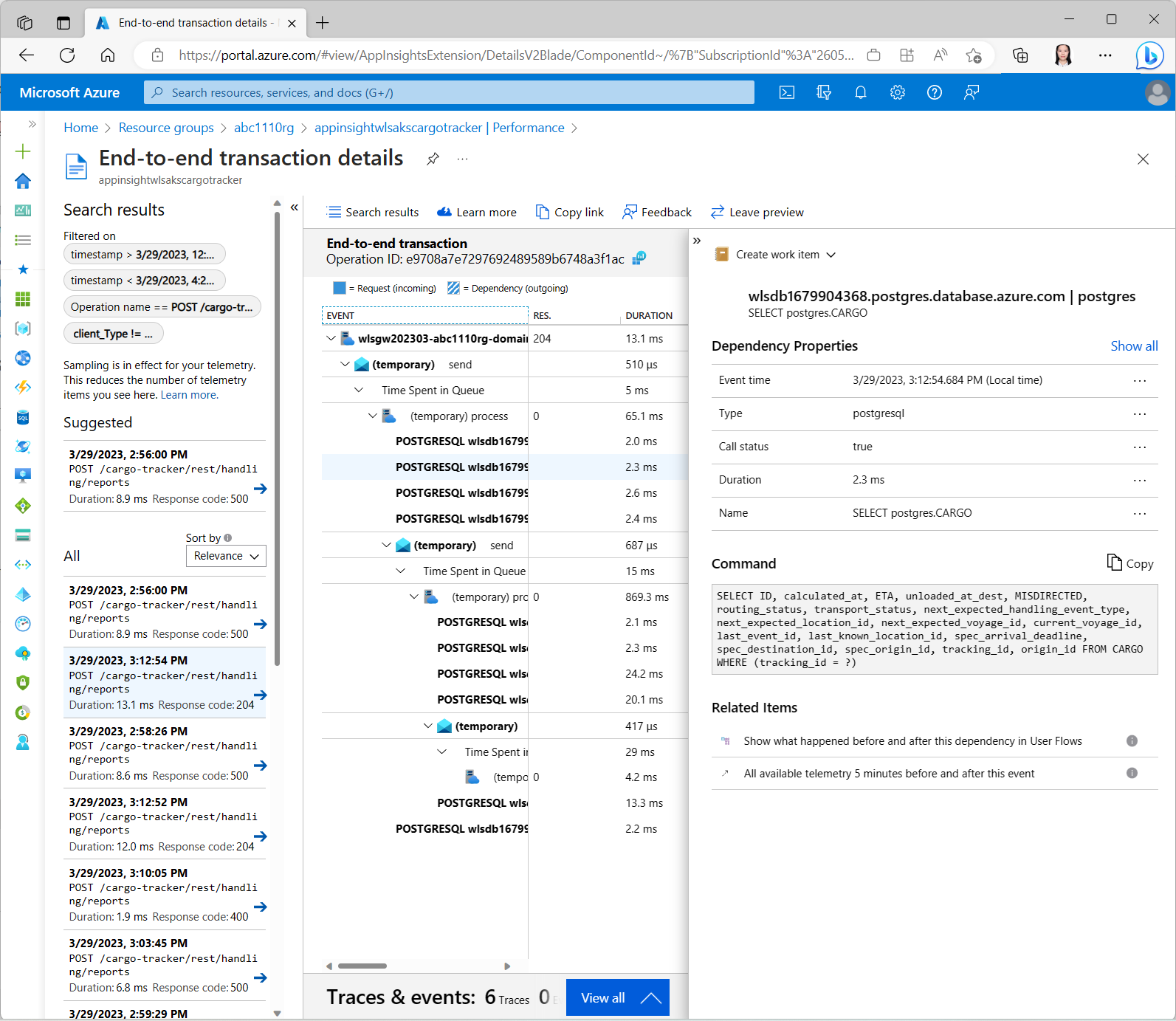
Task: Open Create work item dropdown
Action: [x=775, y=255]
